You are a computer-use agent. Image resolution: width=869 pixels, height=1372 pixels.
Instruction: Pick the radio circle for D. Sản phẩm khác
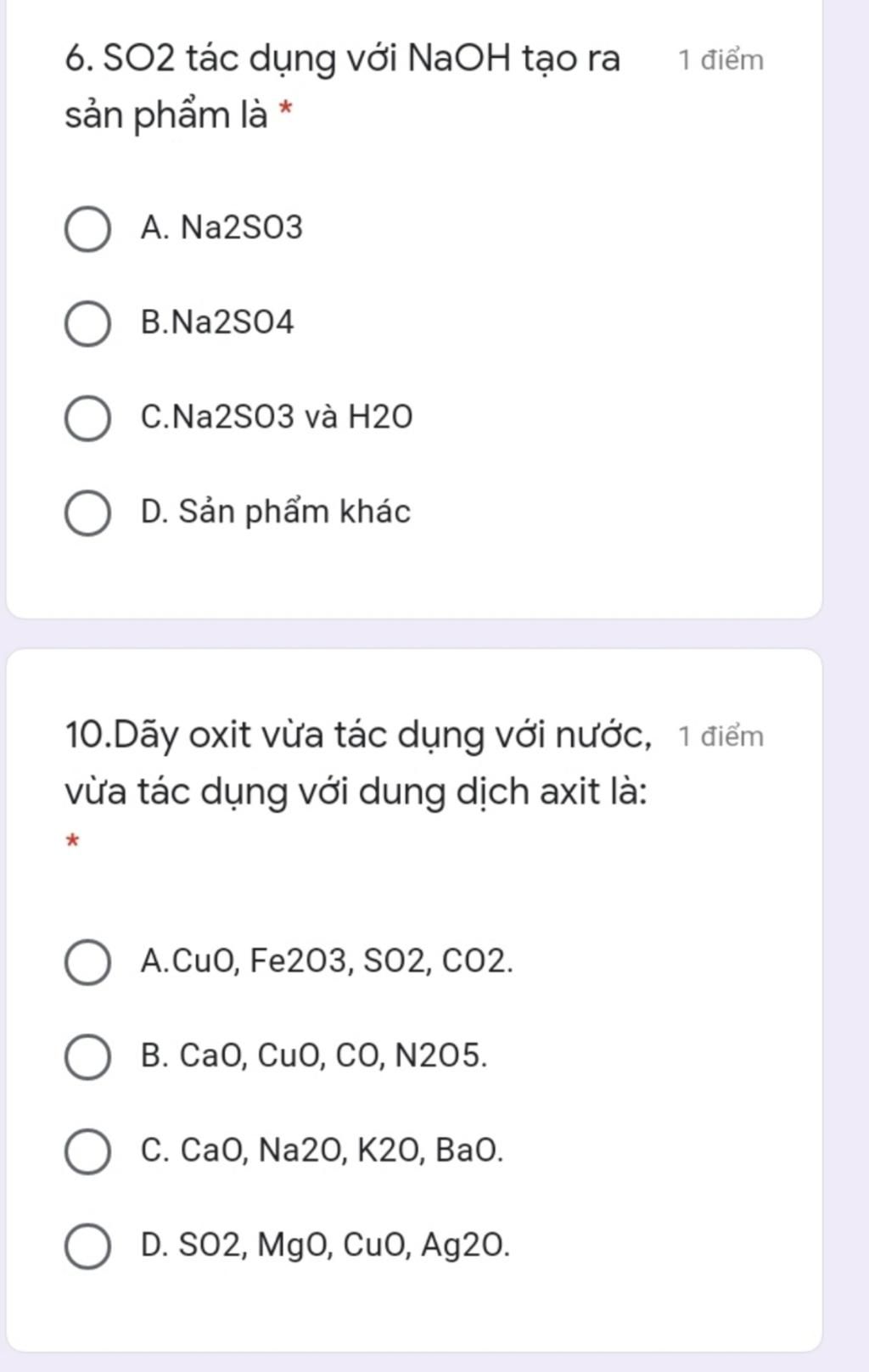pyautogui.click(x=87, y=512)
